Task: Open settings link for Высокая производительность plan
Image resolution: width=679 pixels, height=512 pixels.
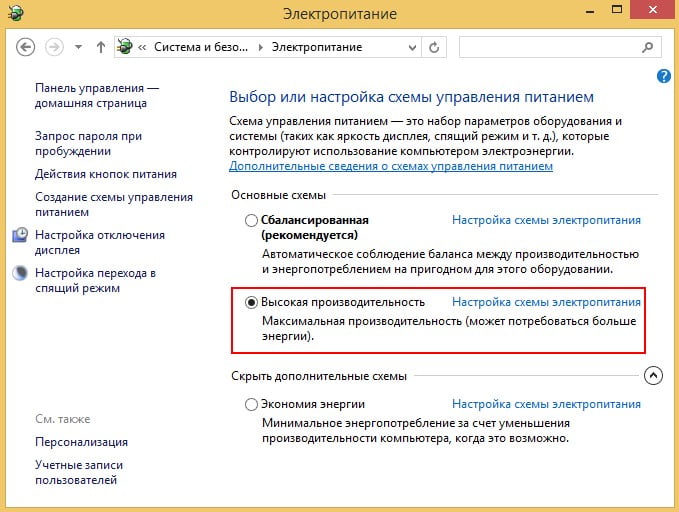Action: pos(546,302)
